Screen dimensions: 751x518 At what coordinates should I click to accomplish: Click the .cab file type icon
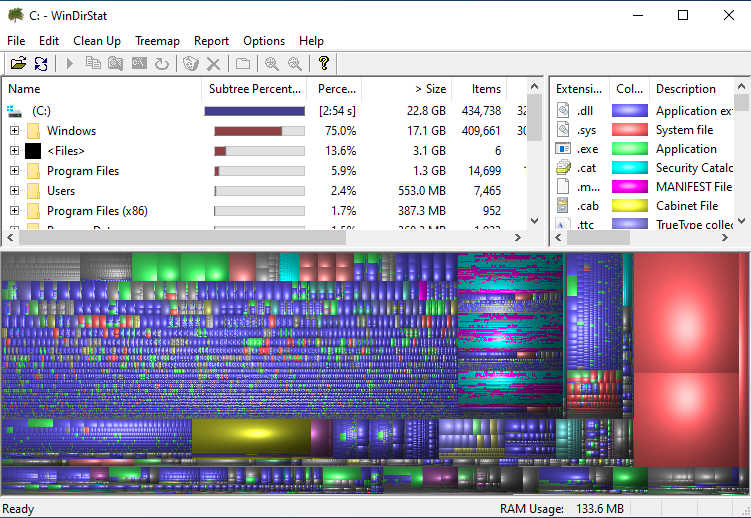563,206
